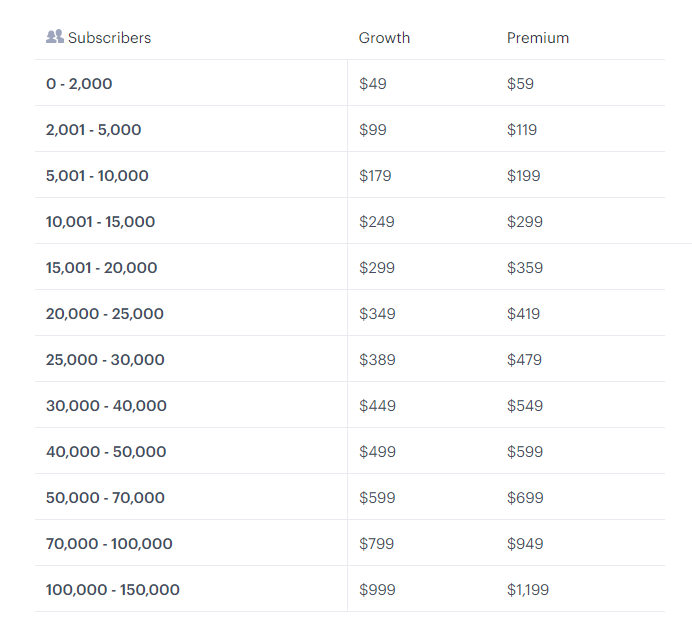Viewport: 692px width, 625px height.
Task: Click the subscribers people icon
Action: coord(55,37)
